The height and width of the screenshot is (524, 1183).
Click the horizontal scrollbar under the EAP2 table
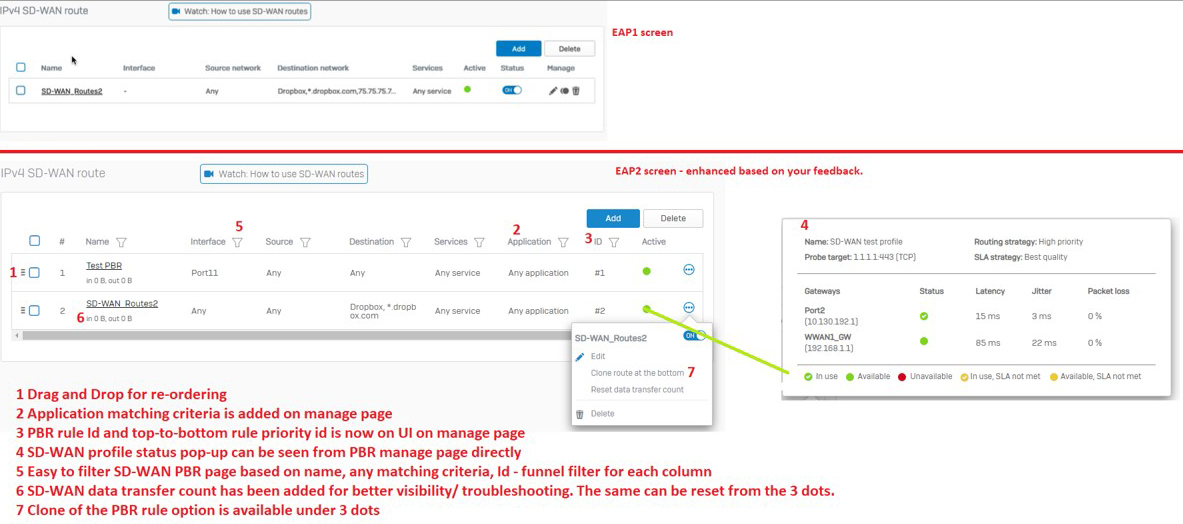(x=300, y=336)
